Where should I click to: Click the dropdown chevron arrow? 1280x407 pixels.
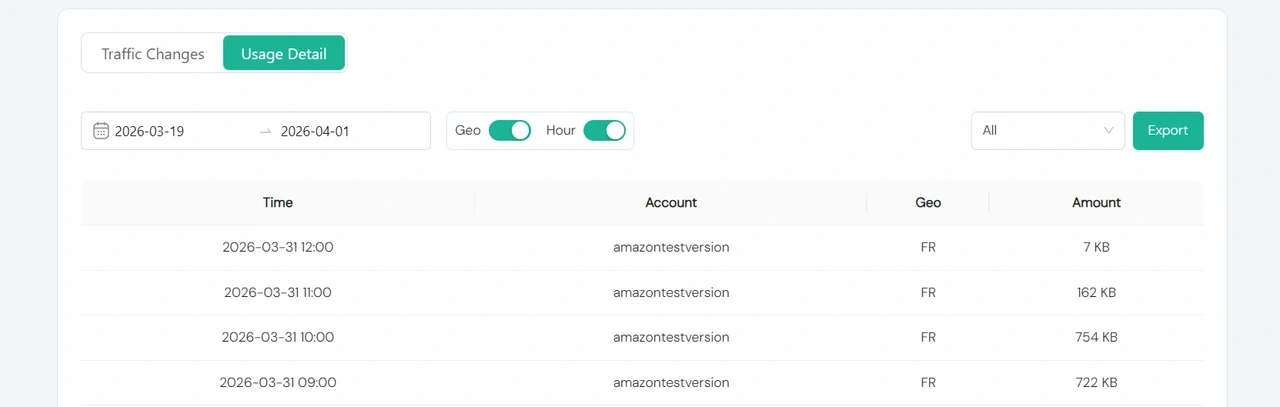[x=1108, y=131]
